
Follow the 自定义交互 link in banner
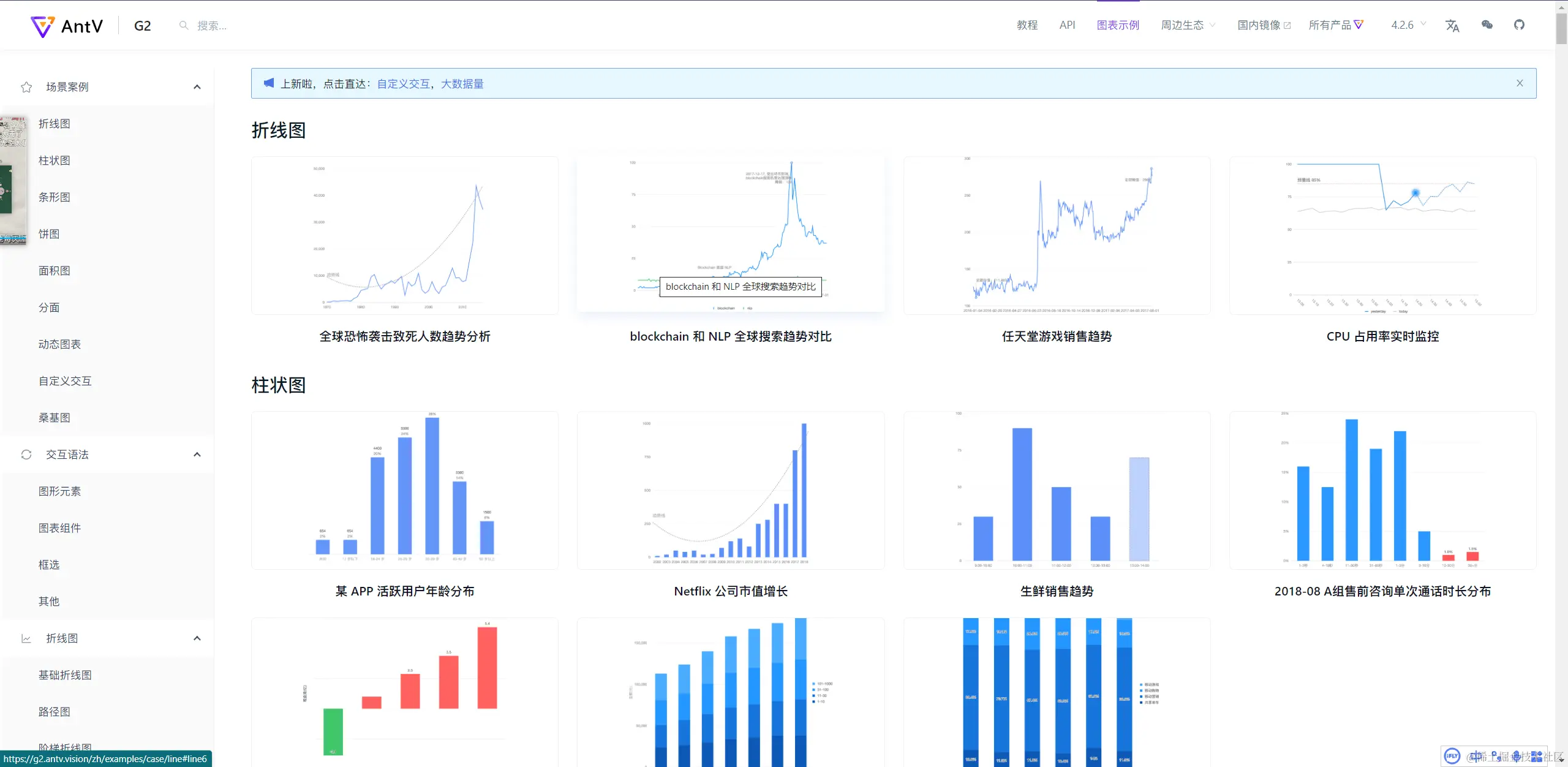tap(403, 84)
